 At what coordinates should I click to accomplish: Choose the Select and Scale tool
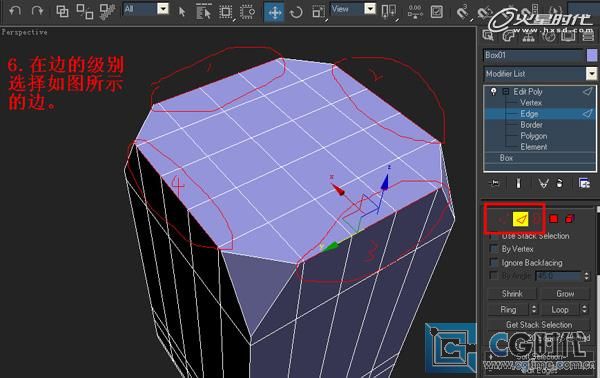click(x=318, y=12)
